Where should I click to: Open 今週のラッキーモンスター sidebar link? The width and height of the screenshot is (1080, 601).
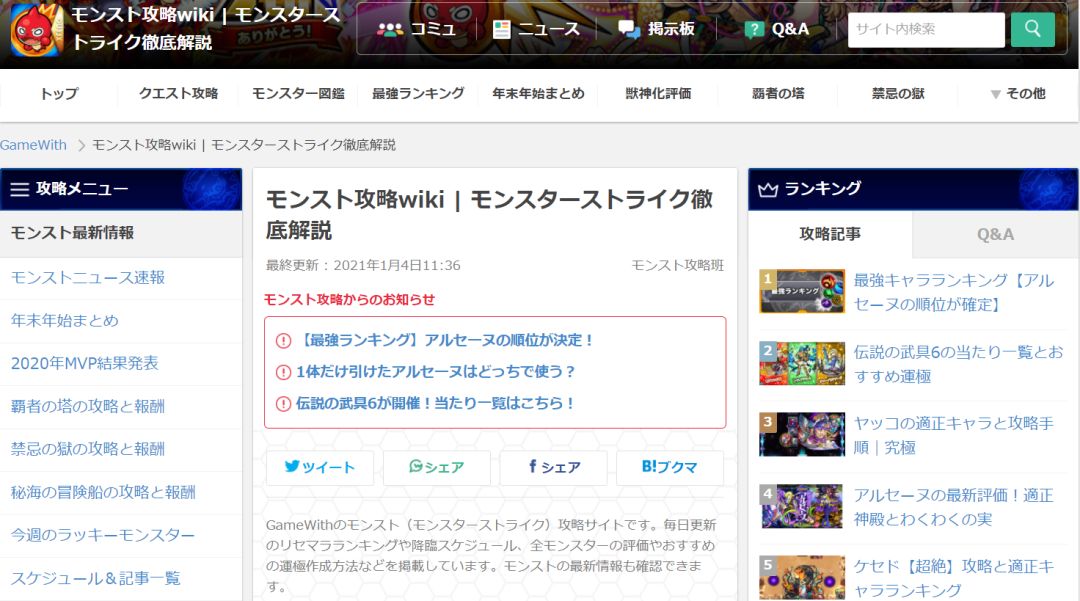tap(103, 535)
